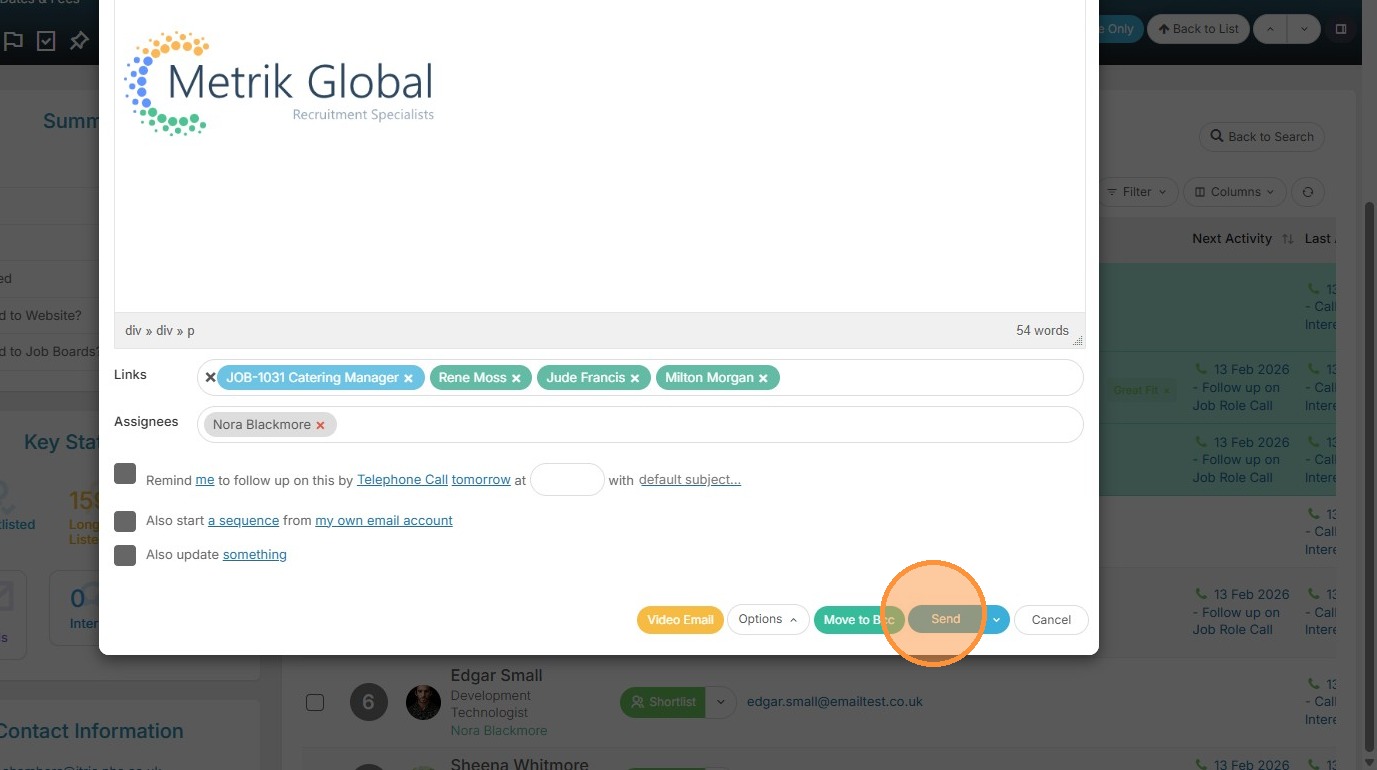Click the 'me' link in the reminder row
The width and height of the screenshot is (1377, 770).
click(205, 480)
